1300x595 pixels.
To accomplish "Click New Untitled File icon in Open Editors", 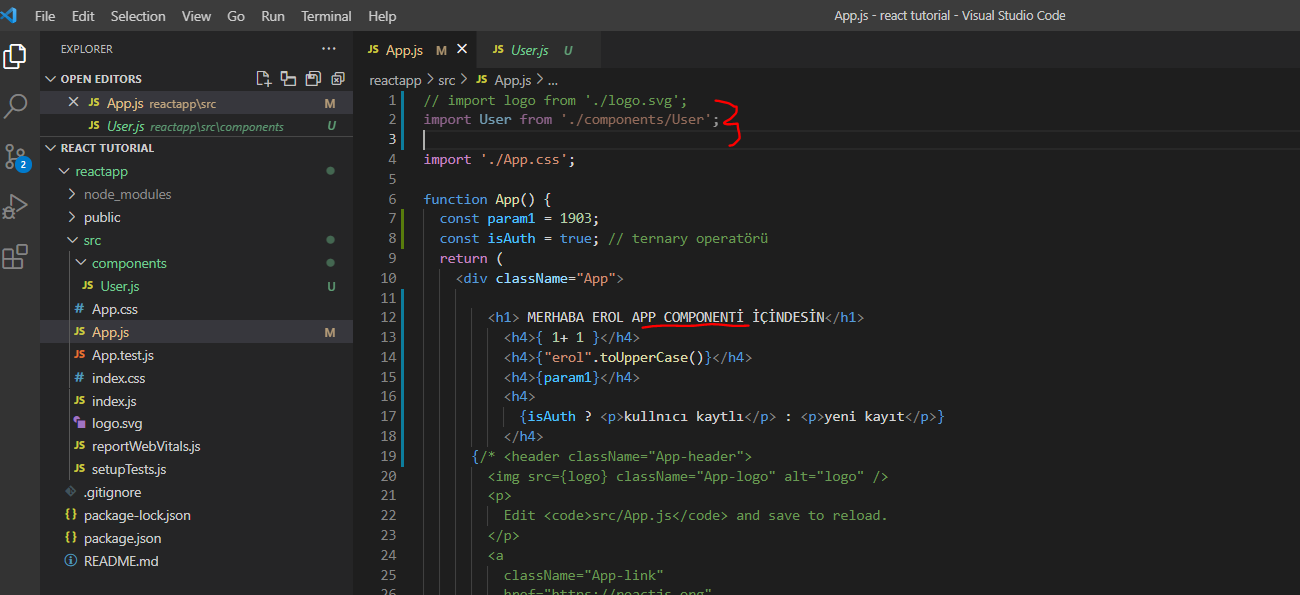I will [x=263, y=79].
